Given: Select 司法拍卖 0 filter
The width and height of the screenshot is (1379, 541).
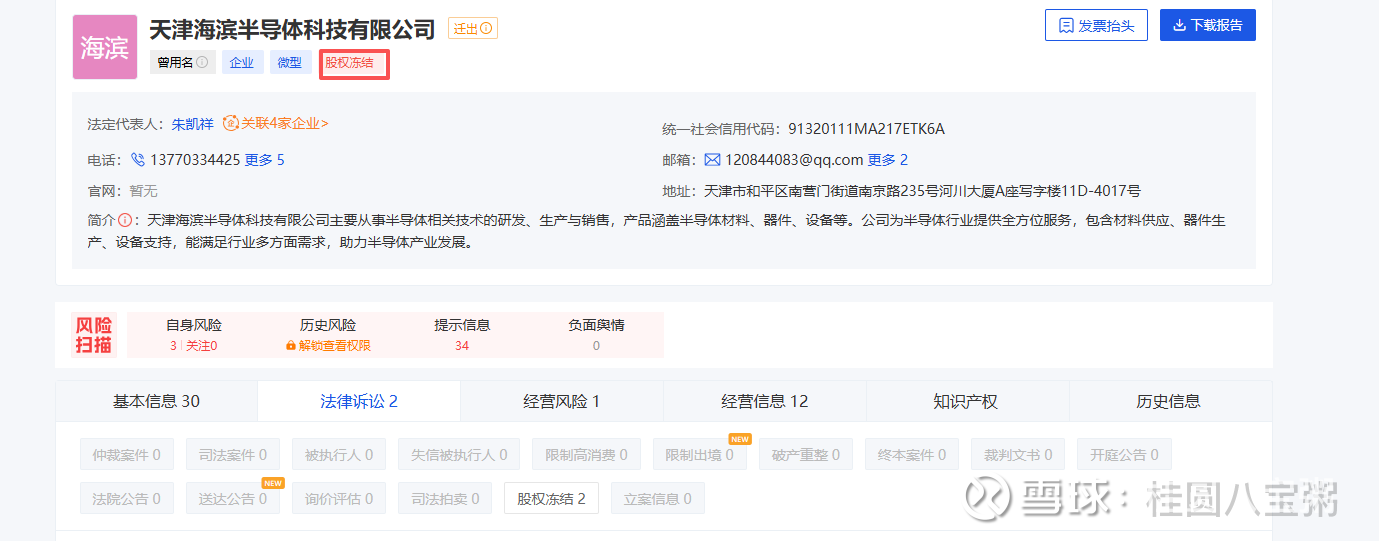Looking at the screenshot, I should [x=445, y=498].
